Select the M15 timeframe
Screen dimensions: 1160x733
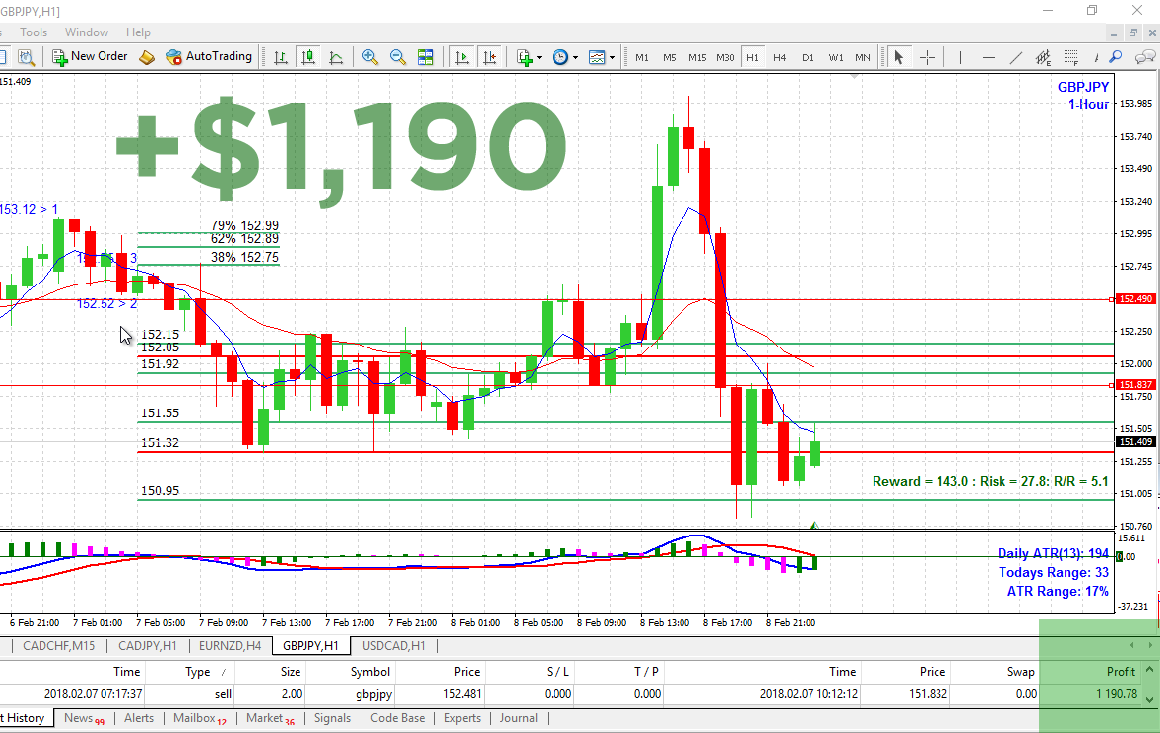(x=697, y=57)
